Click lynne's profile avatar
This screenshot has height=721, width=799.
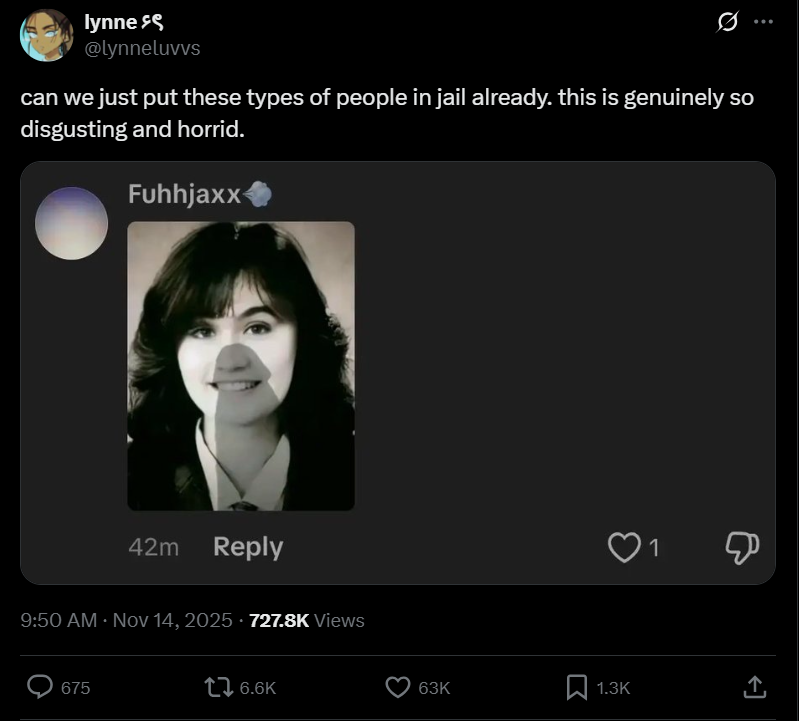coord(46,35)
